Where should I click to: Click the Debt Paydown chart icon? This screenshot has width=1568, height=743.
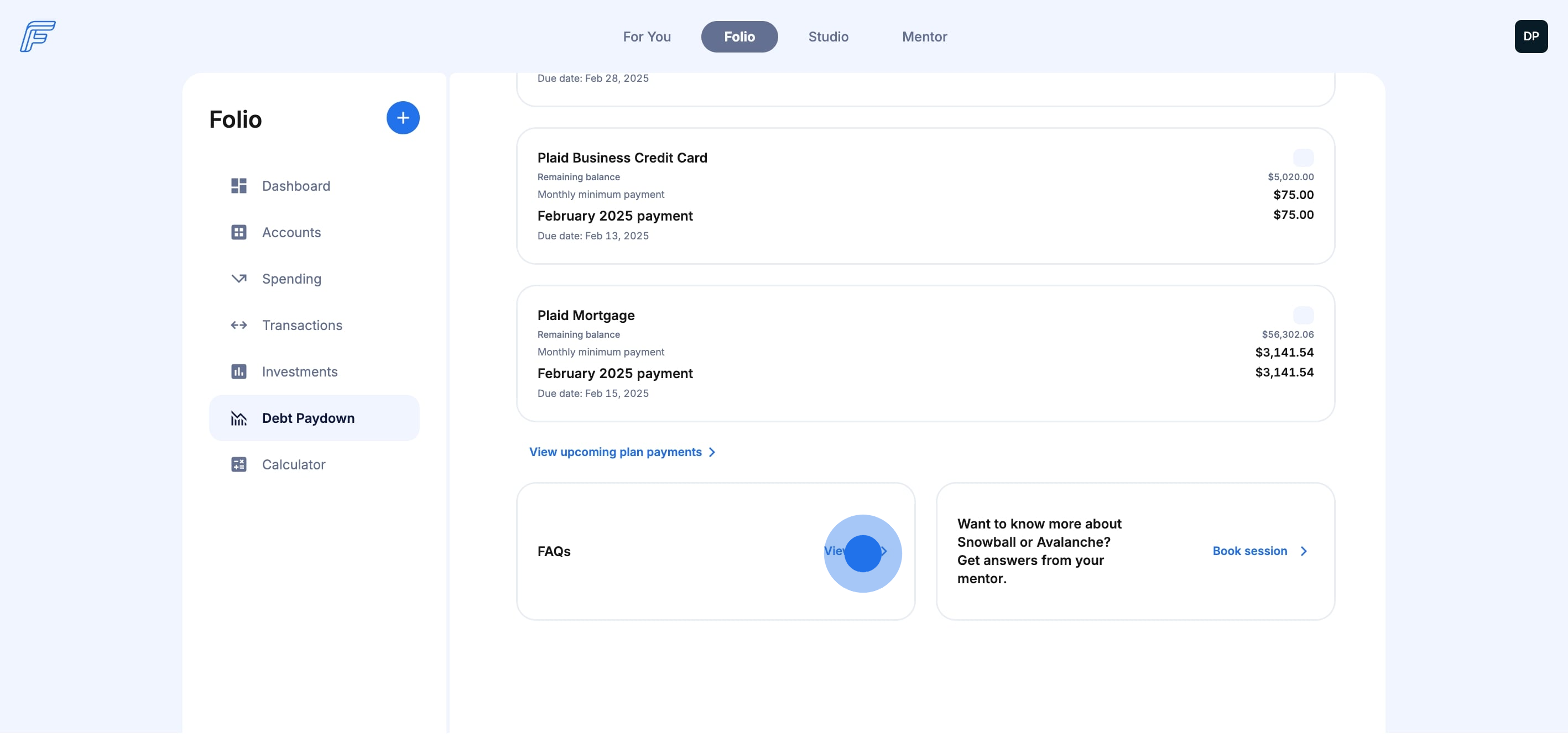(x=238, y=418)
